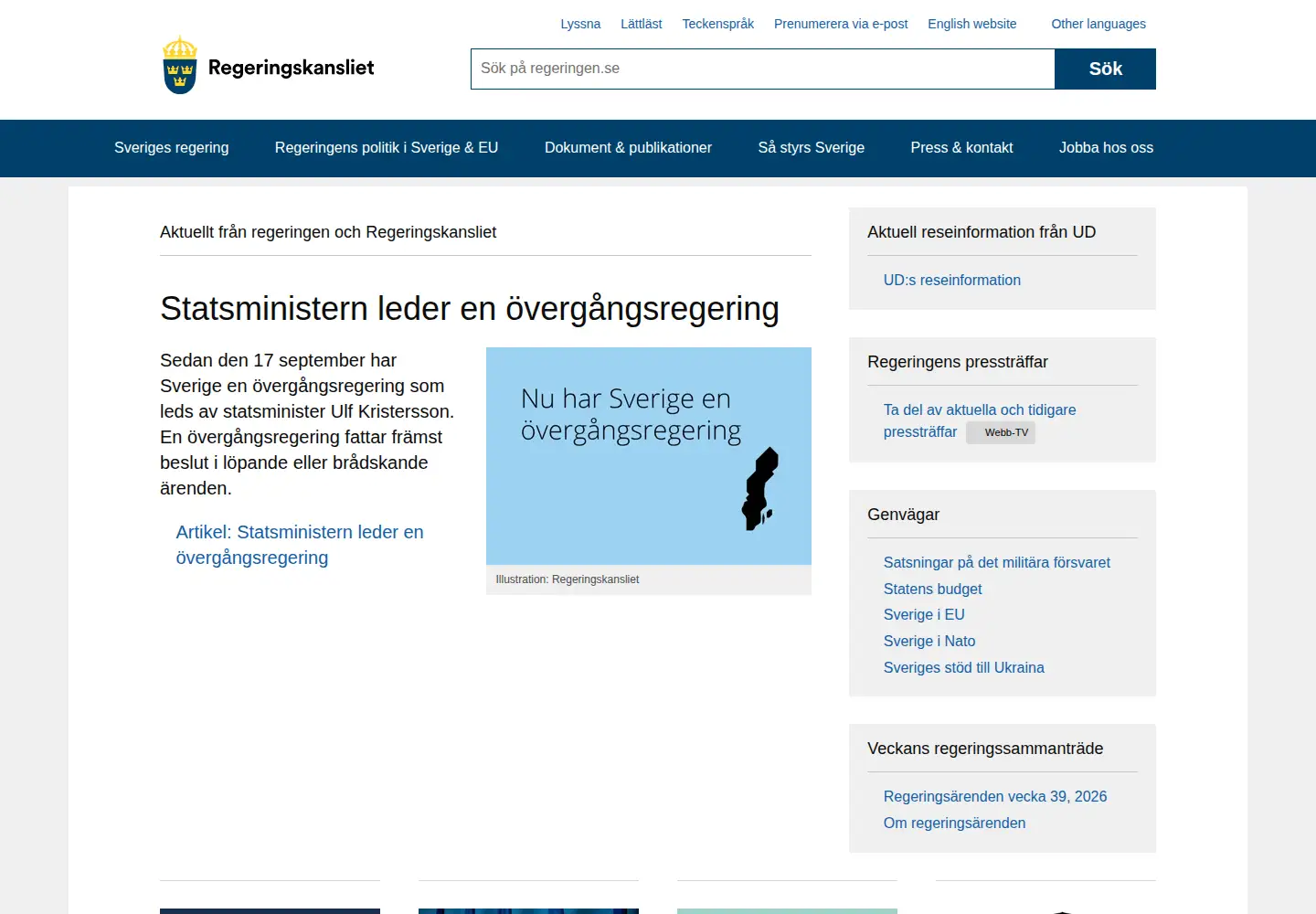Switch to Lättläst easy-read version
Screen dimensions: 1316x914
click(x=641, y=24)
